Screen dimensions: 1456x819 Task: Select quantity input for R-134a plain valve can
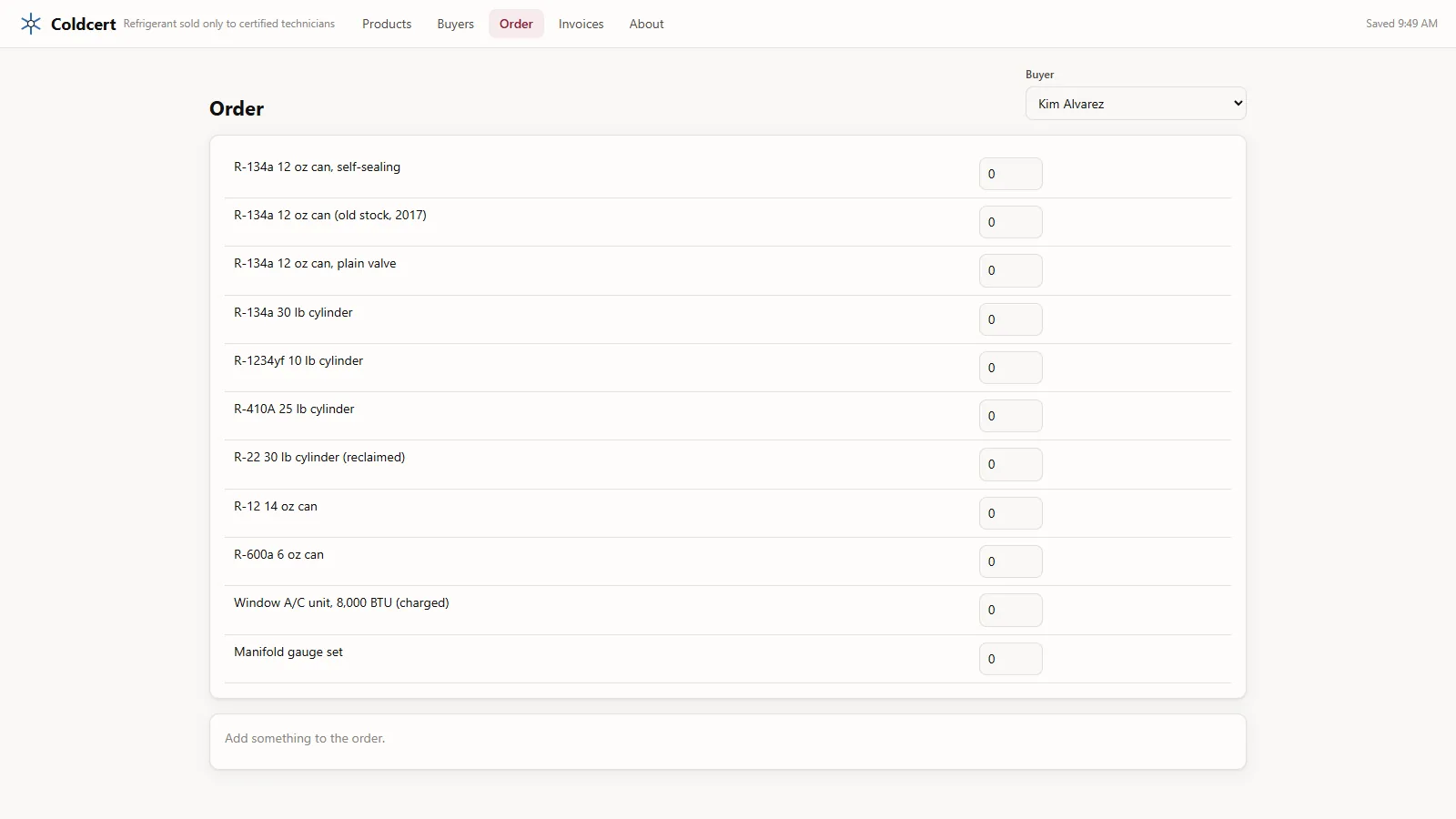[x=1010, y=270]
